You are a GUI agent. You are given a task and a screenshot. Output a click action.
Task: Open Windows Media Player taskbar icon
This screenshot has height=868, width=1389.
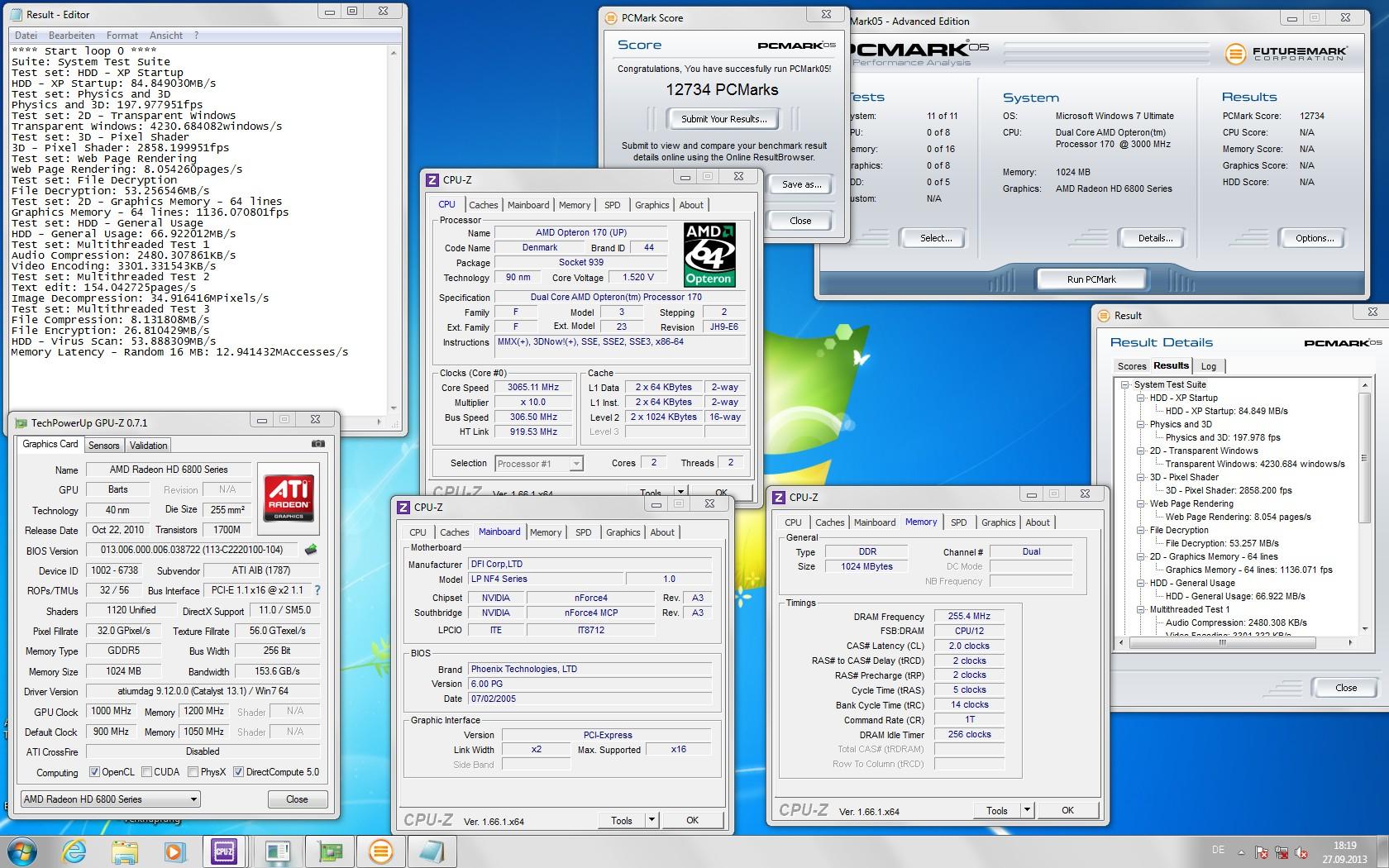pyautogui.click(x=174, y=851)
